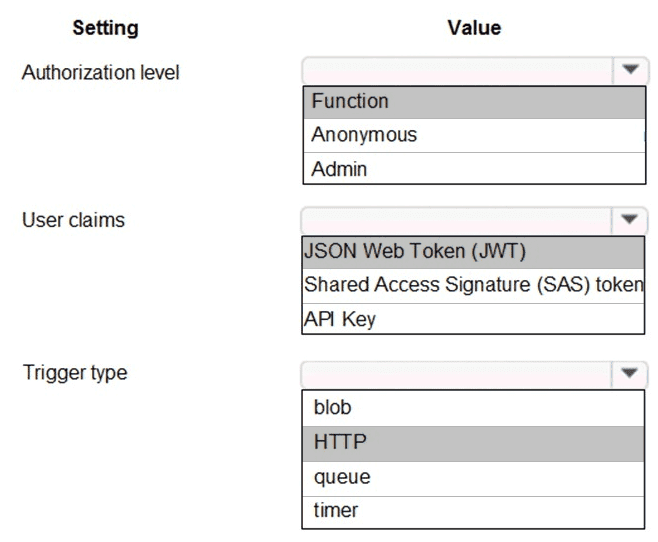Pick queue as trigger type

pyautogui.click(x=474, y=477)
